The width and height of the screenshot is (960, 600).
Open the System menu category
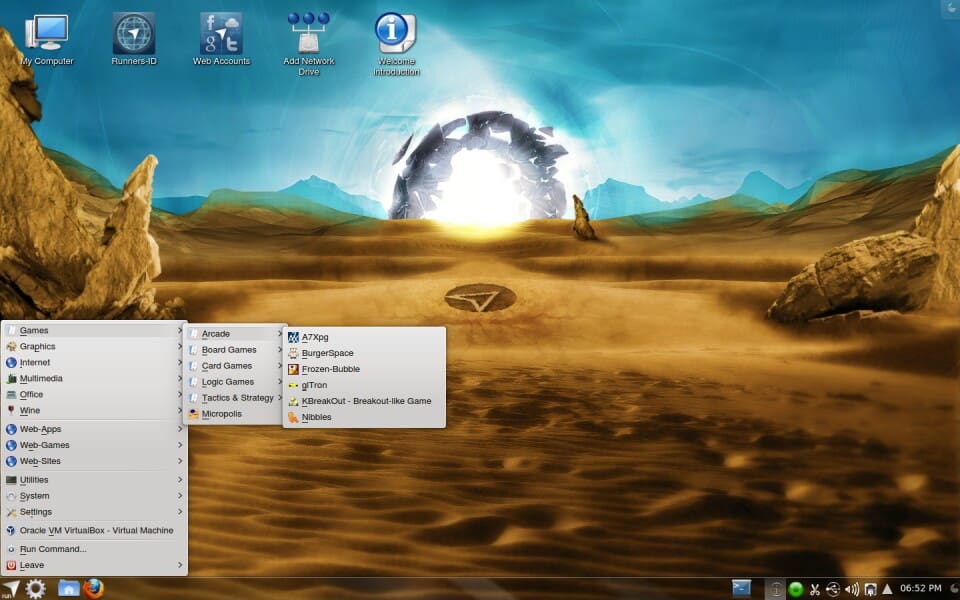(x=94, y=495)
